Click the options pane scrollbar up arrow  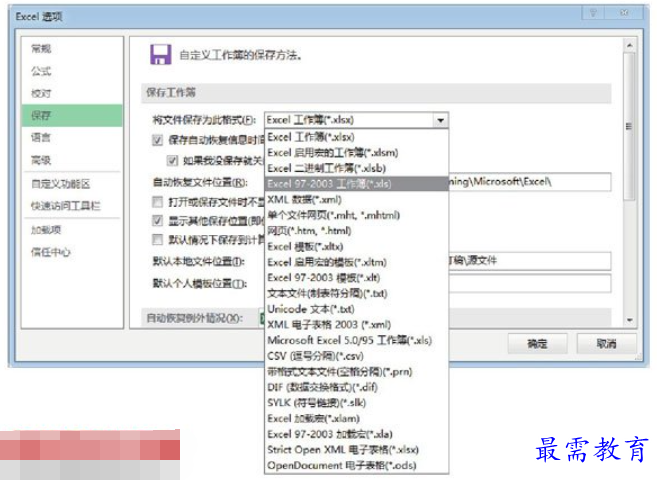629,45
